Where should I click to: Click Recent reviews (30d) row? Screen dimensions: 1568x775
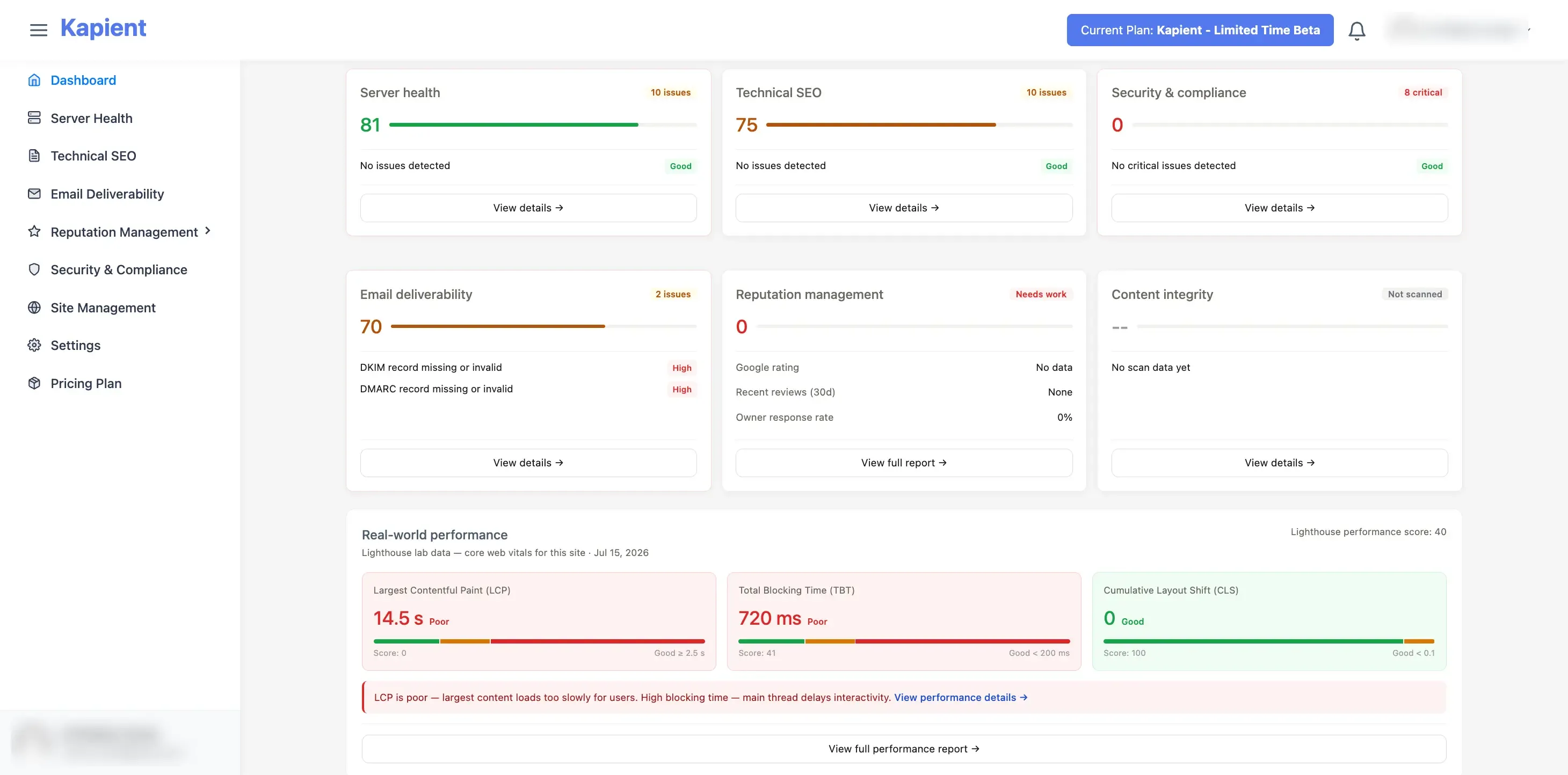pyautogui.click(x=904, y=392)
